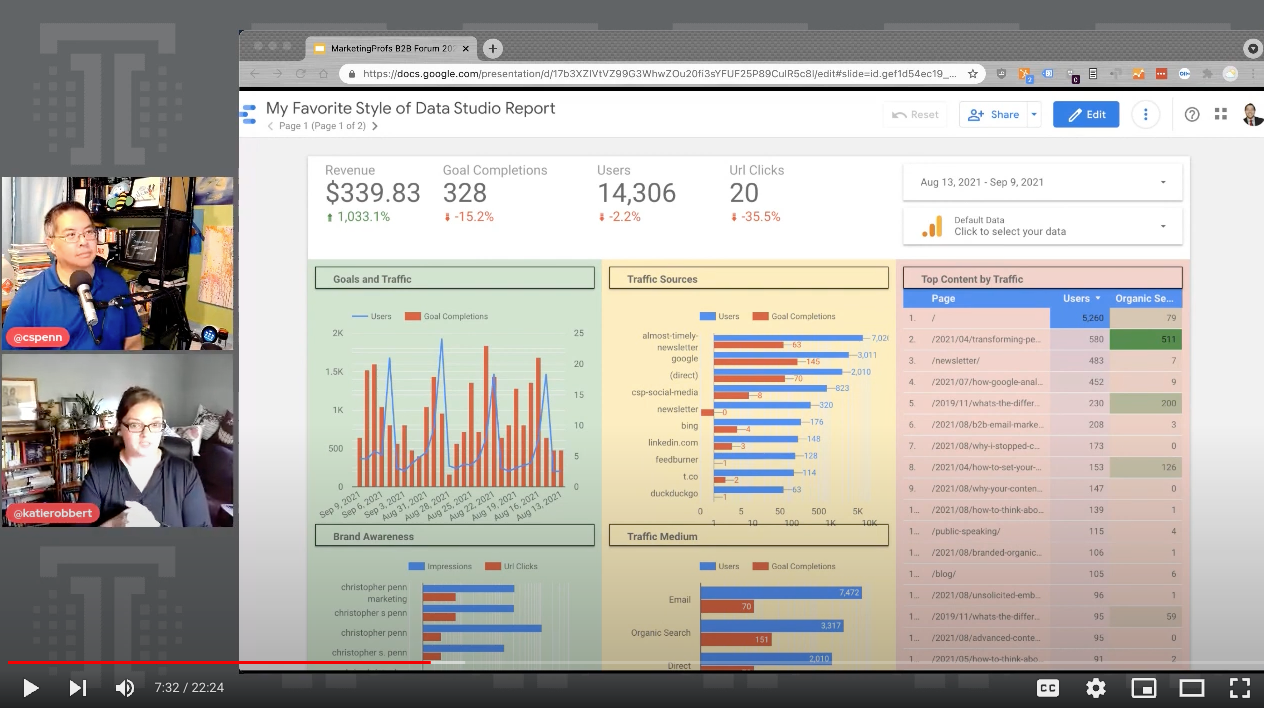
Task: Open the Google apps grid
Action: (1220, 115)
